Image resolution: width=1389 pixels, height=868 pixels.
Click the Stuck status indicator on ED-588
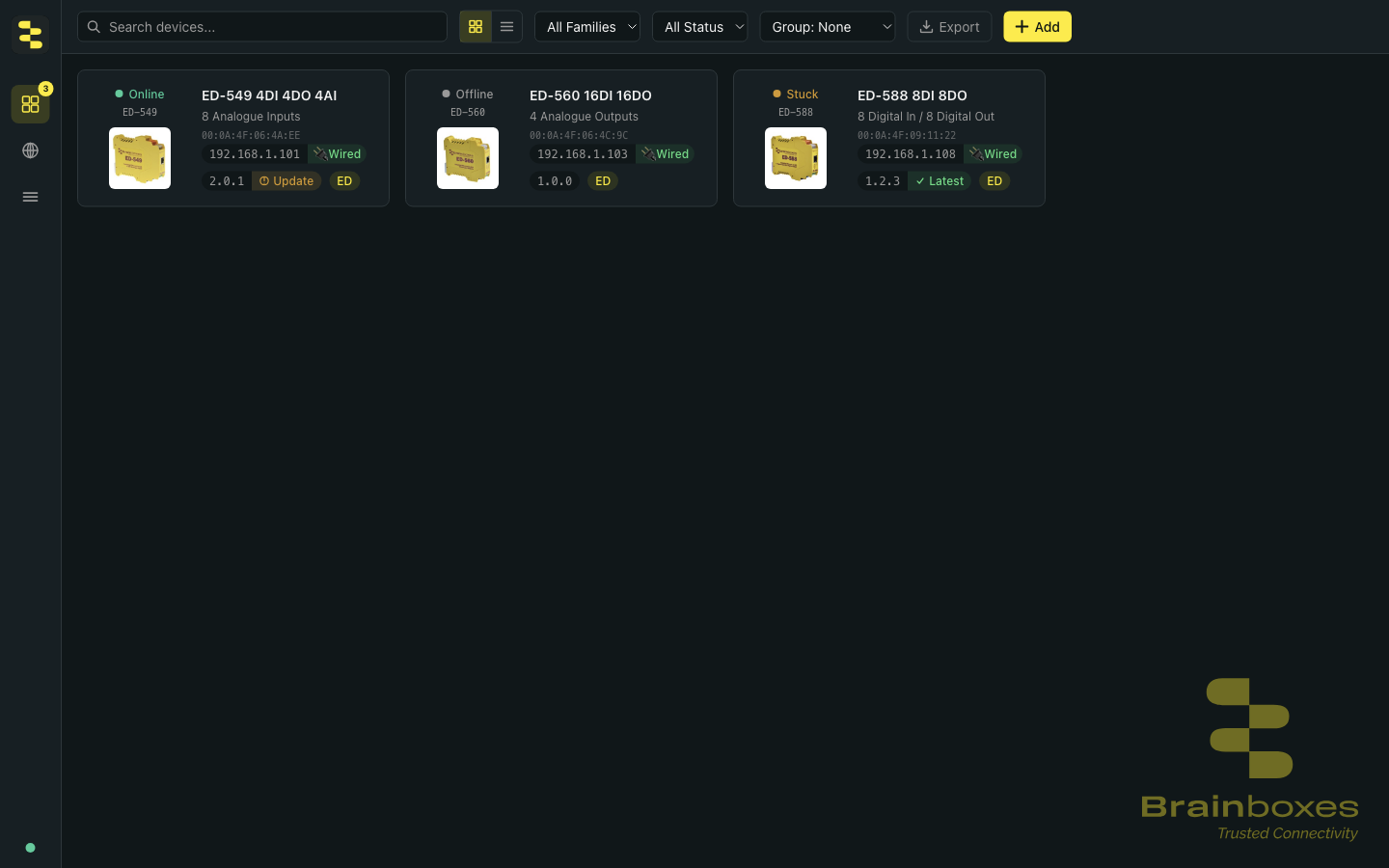(x=796, y=95)
